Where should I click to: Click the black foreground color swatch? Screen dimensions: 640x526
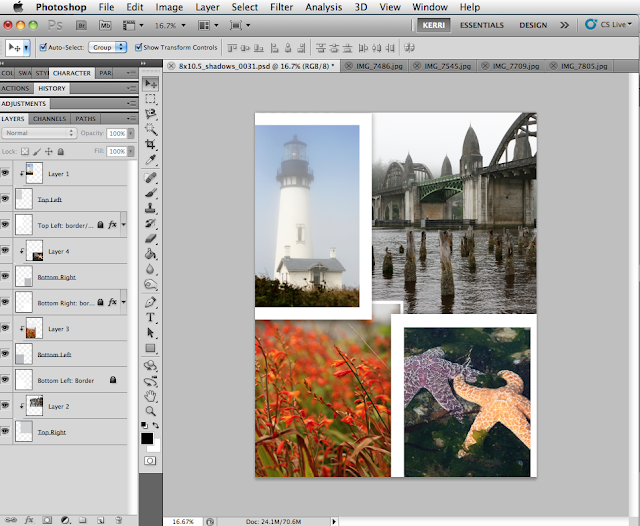[147, 438]
